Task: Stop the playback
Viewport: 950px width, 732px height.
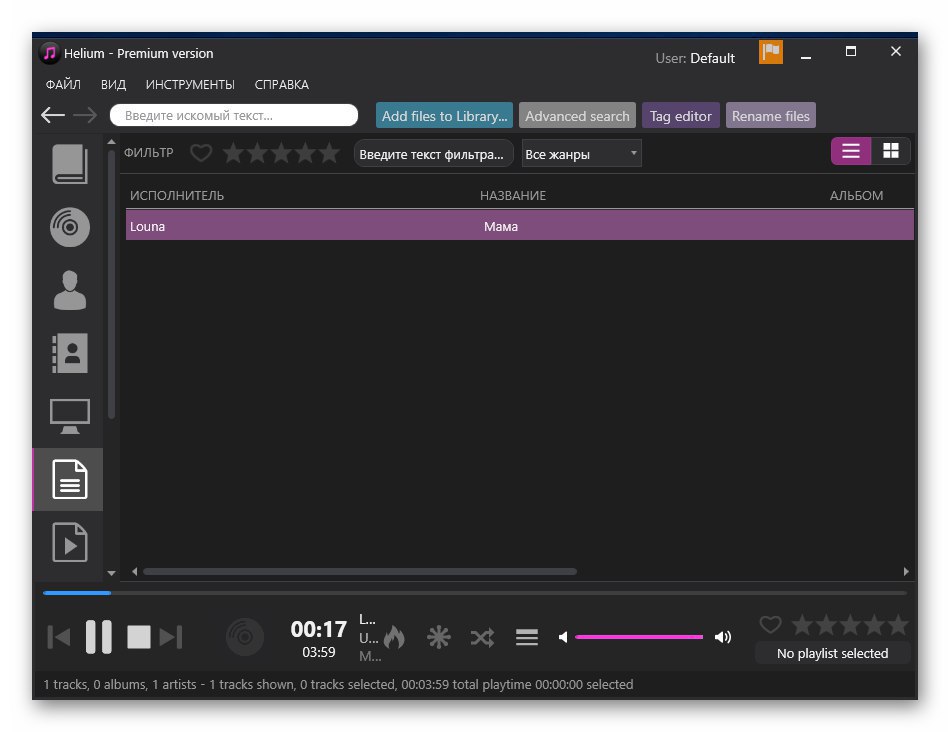Action: 139,637
